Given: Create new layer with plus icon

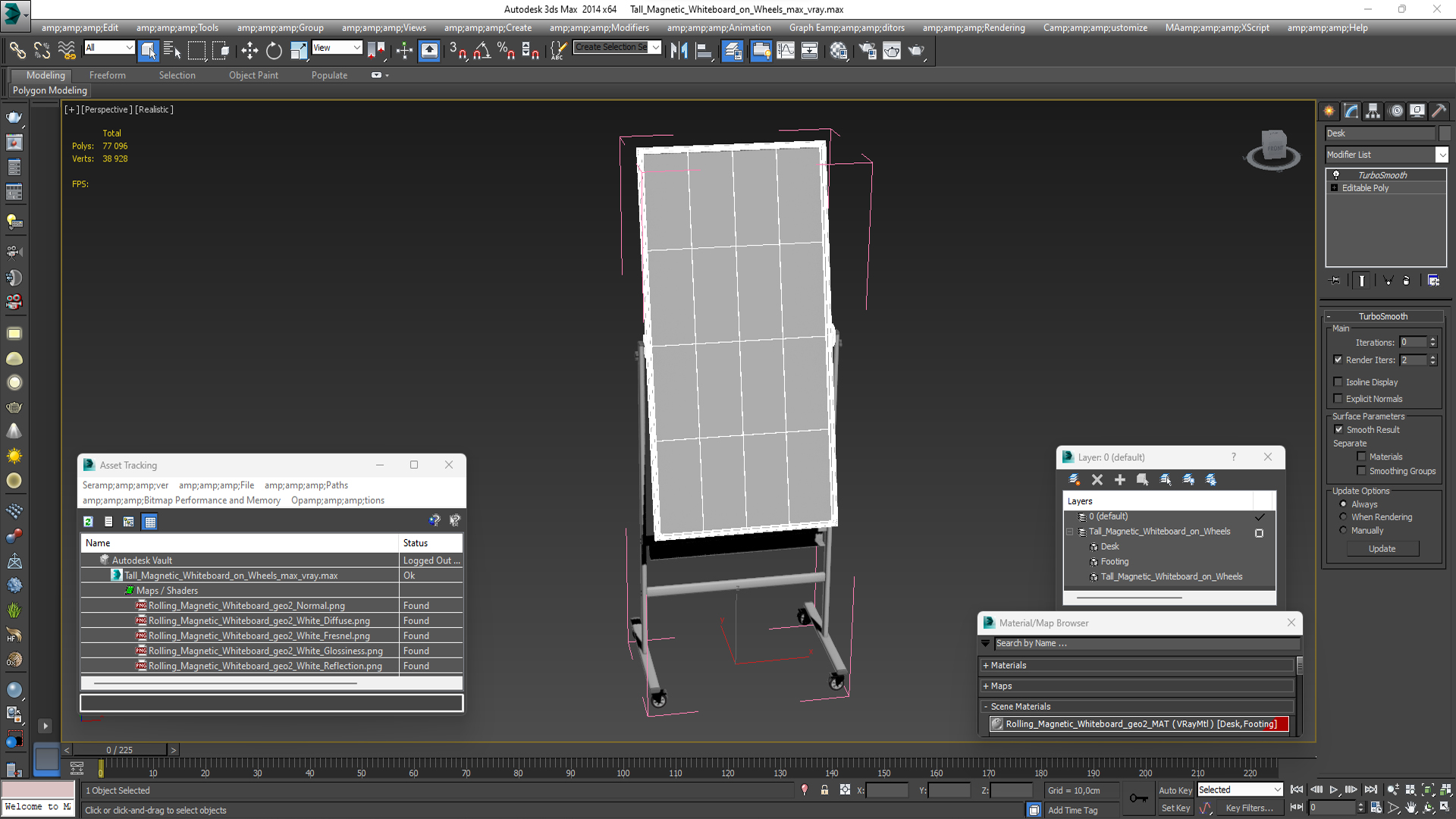Looking at the screenshot, I should 1119,479.
